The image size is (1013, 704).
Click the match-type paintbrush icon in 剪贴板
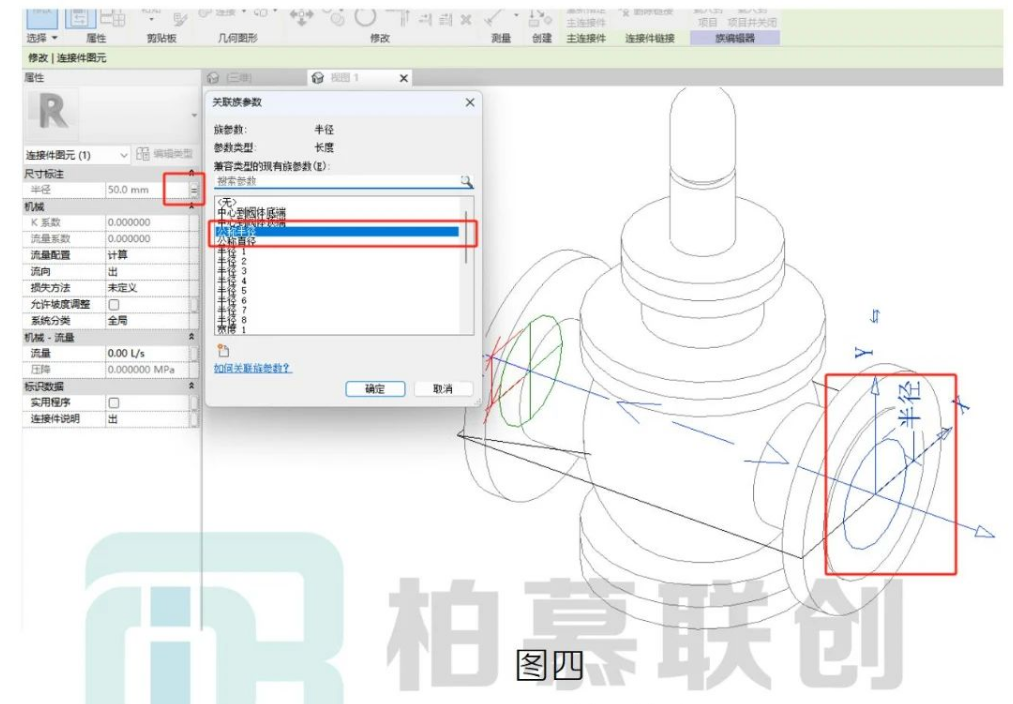click(180, 20)
